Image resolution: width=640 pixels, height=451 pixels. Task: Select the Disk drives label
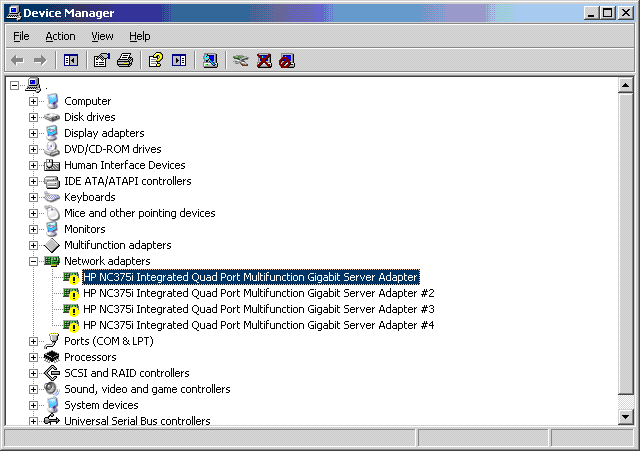pyautogui.click(x=90, y=118)
